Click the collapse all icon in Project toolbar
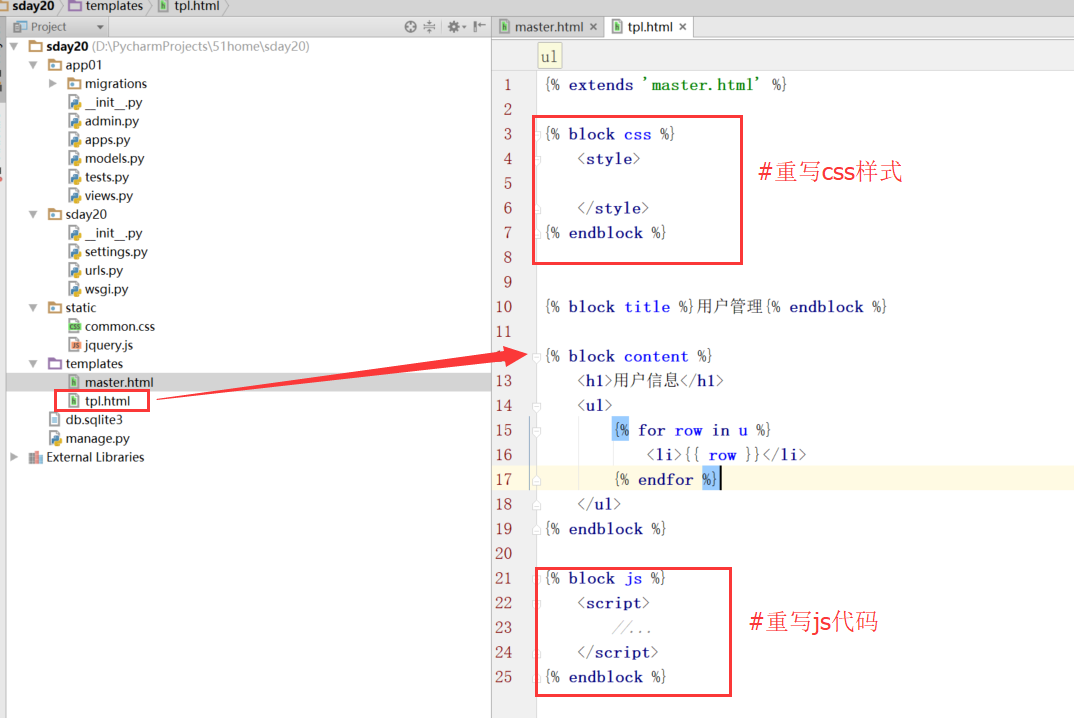This screenshot has height=718, width=1074. [x=429, y=27]
